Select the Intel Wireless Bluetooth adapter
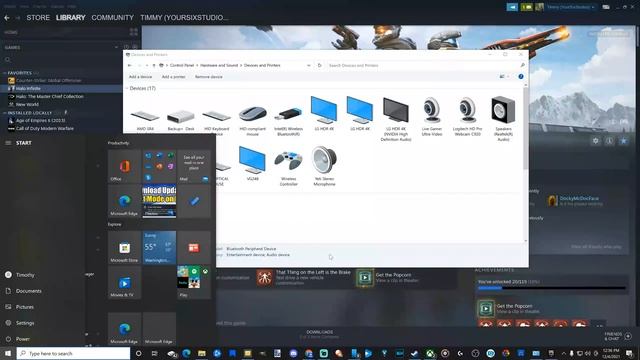This screenshot has width=640, height=360. coord(289,114)
